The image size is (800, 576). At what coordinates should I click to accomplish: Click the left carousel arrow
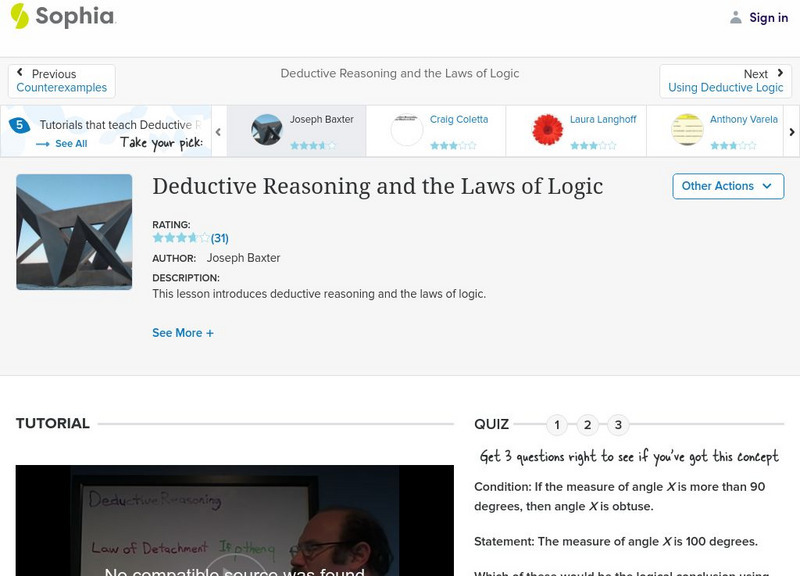[219, 130]
